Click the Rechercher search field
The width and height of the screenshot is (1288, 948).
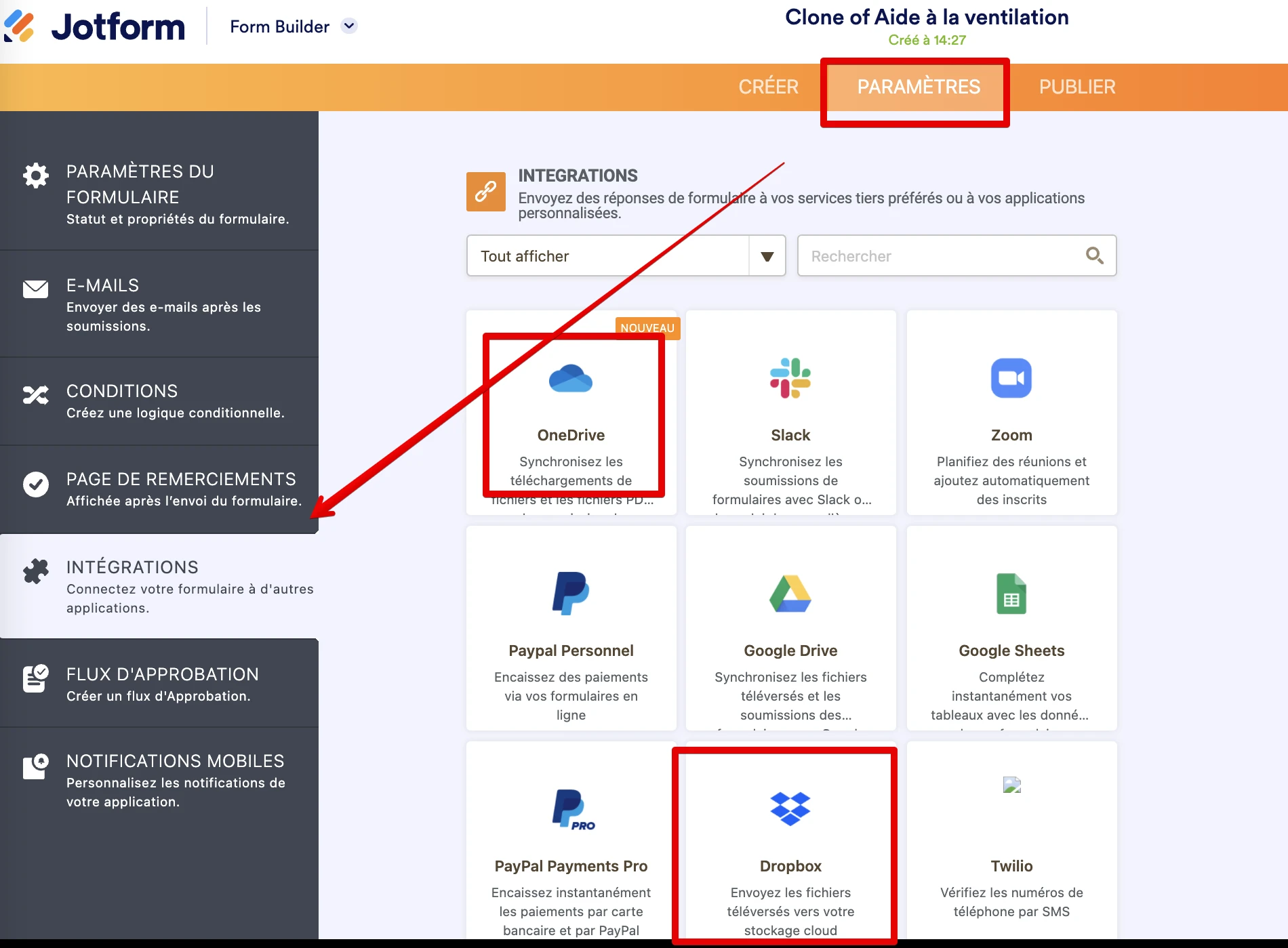point(942,256)
